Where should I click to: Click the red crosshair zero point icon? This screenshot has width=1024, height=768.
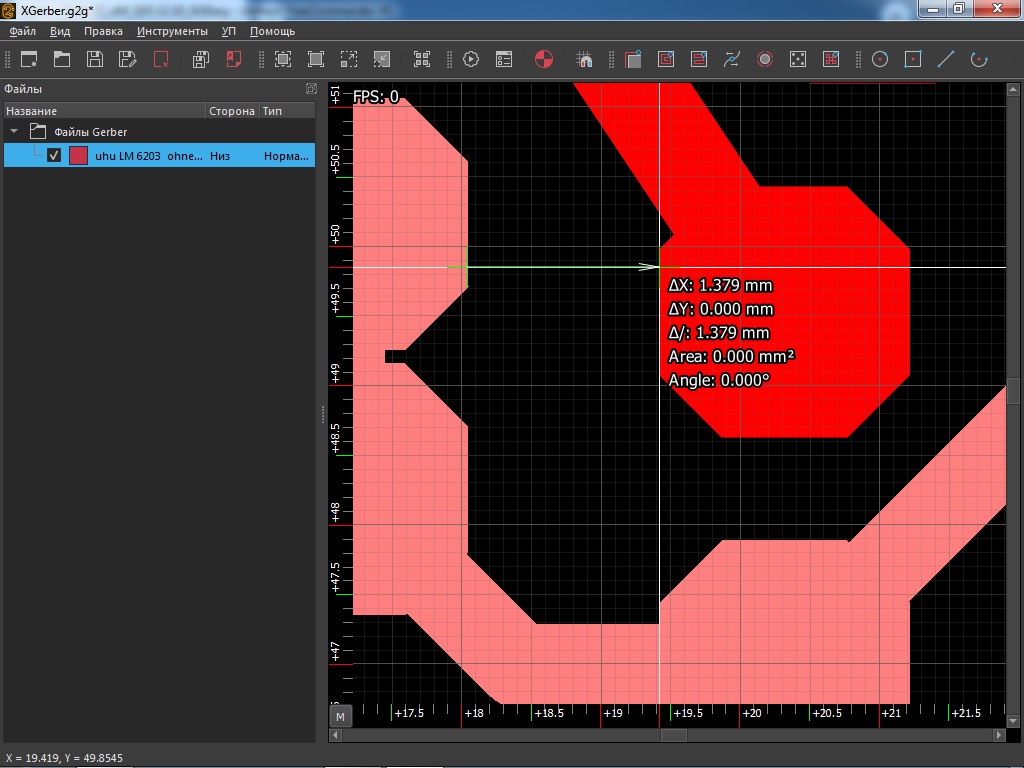coord(544,59)
